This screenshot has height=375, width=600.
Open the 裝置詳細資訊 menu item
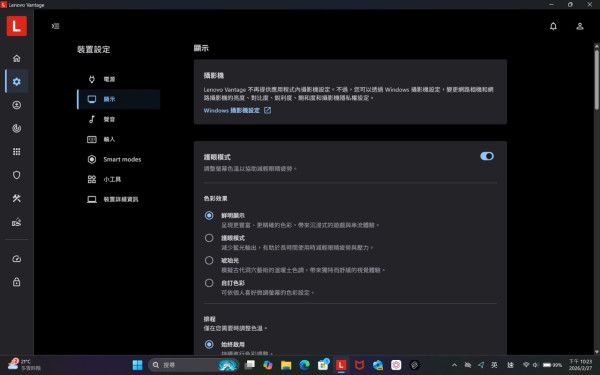pos(119,199)
